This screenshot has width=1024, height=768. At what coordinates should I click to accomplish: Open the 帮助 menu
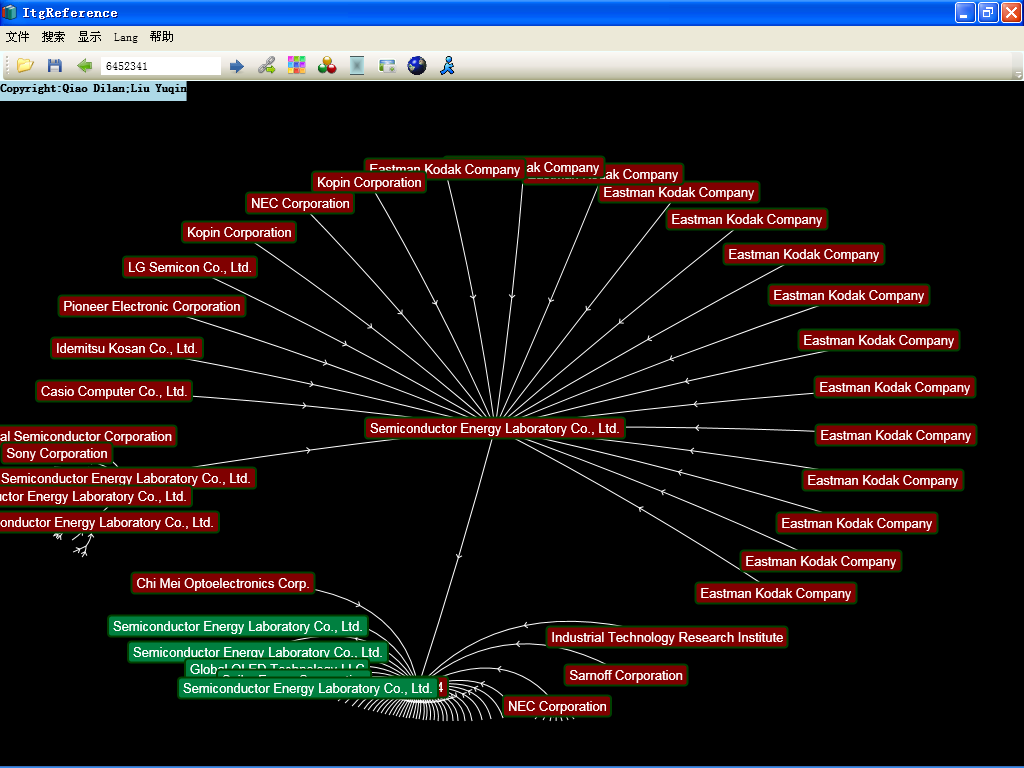(161, 37)
